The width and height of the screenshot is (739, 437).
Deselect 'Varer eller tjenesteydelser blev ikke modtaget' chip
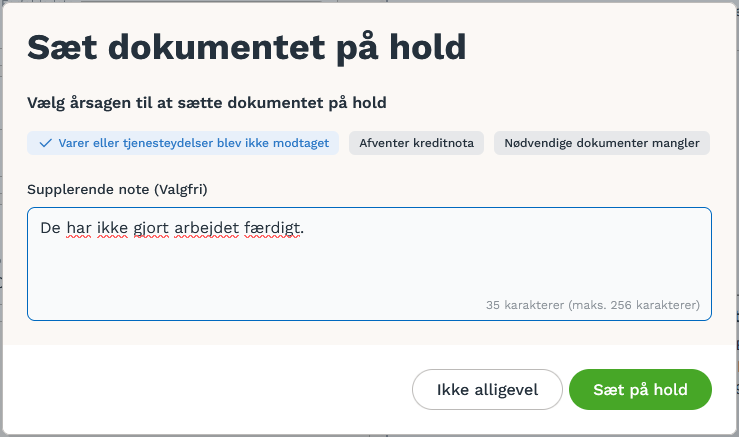[183, 143]
